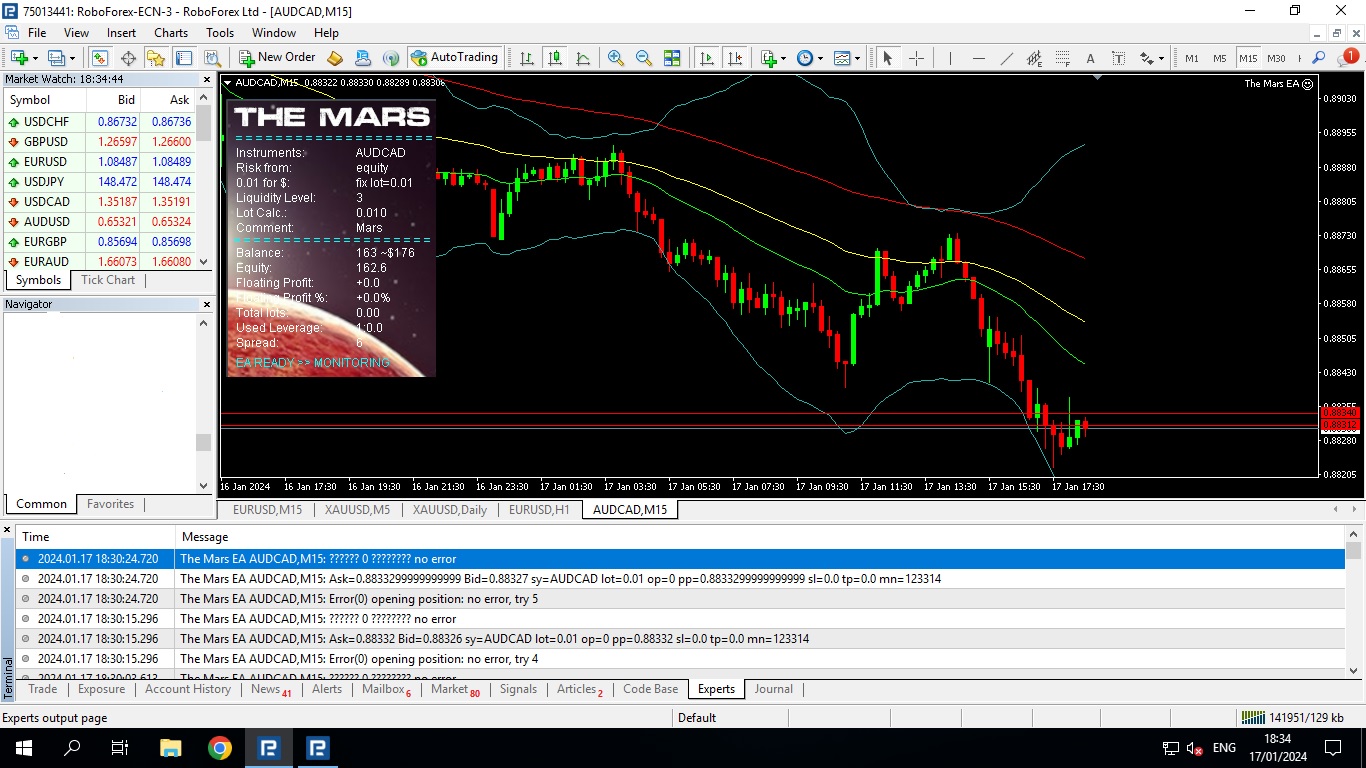Click the chart scroll left arrow

coord(1337,510)
